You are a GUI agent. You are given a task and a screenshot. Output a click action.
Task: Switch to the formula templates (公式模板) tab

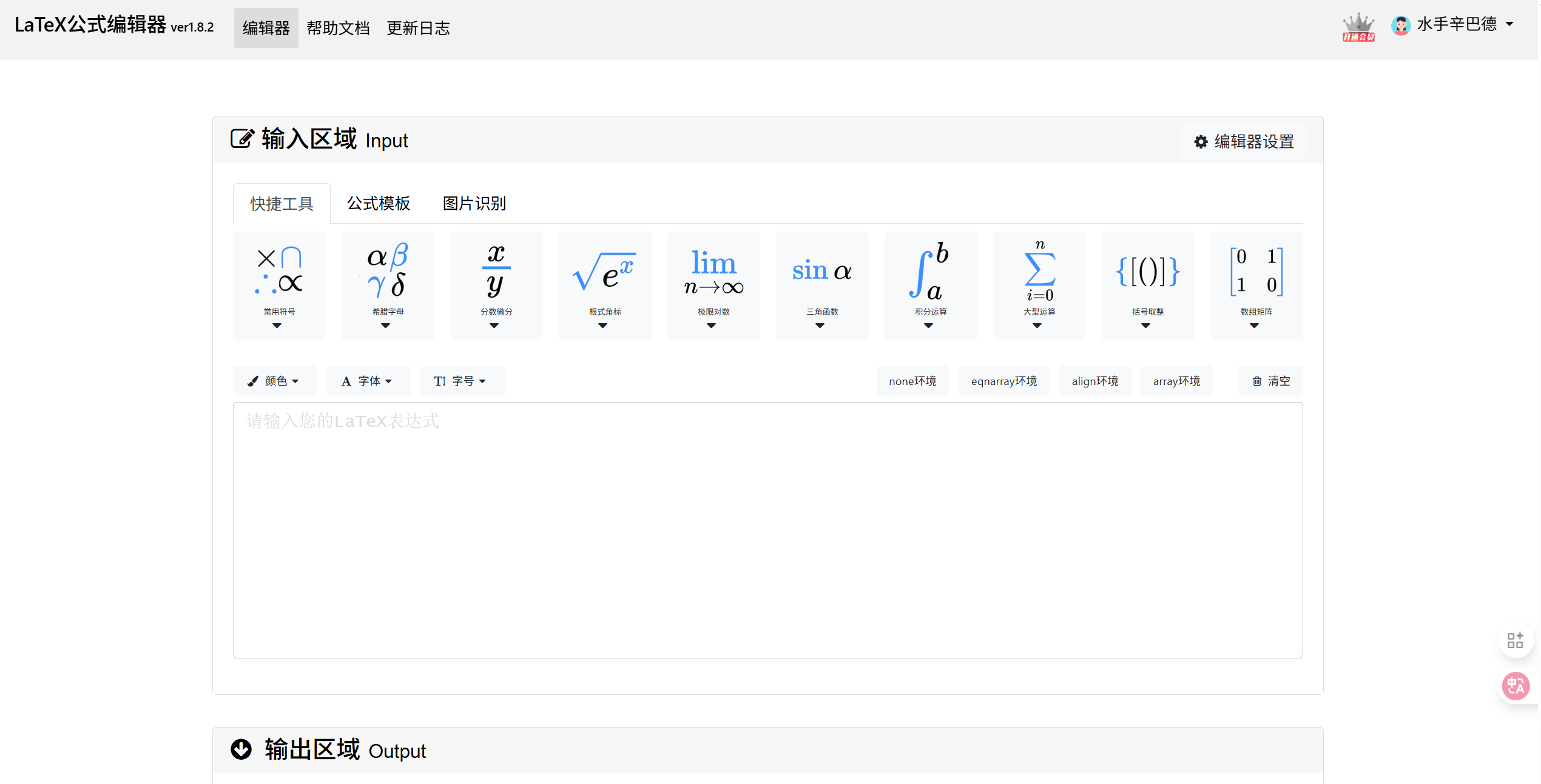tap(379, 204)
